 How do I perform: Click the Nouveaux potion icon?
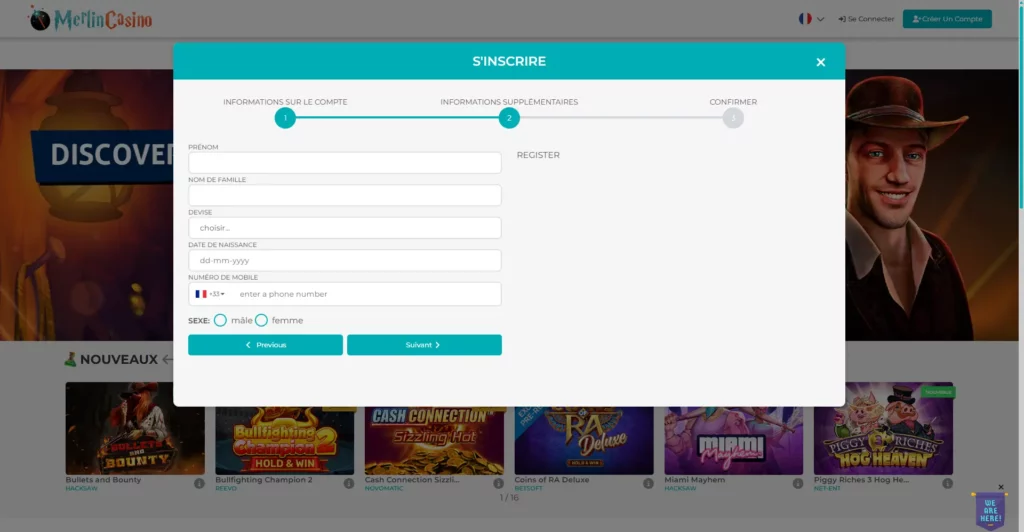pyautogui.click(x=71, y=359)
